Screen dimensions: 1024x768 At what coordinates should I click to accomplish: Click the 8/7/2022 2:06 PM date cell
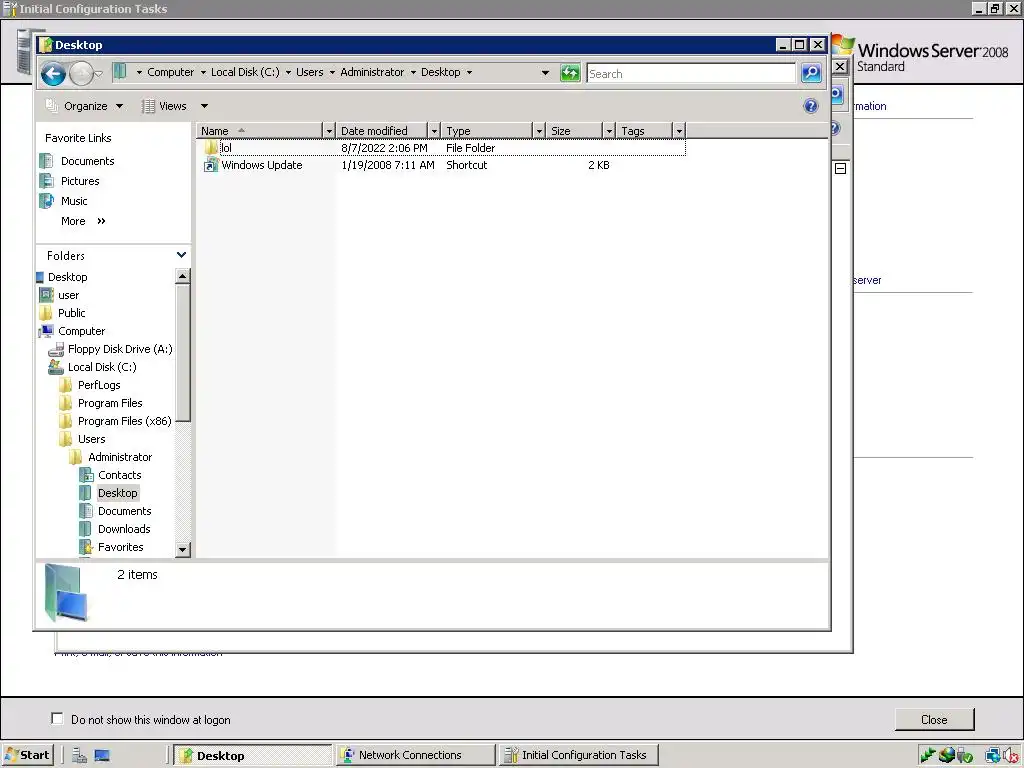(x=384, y=148)
